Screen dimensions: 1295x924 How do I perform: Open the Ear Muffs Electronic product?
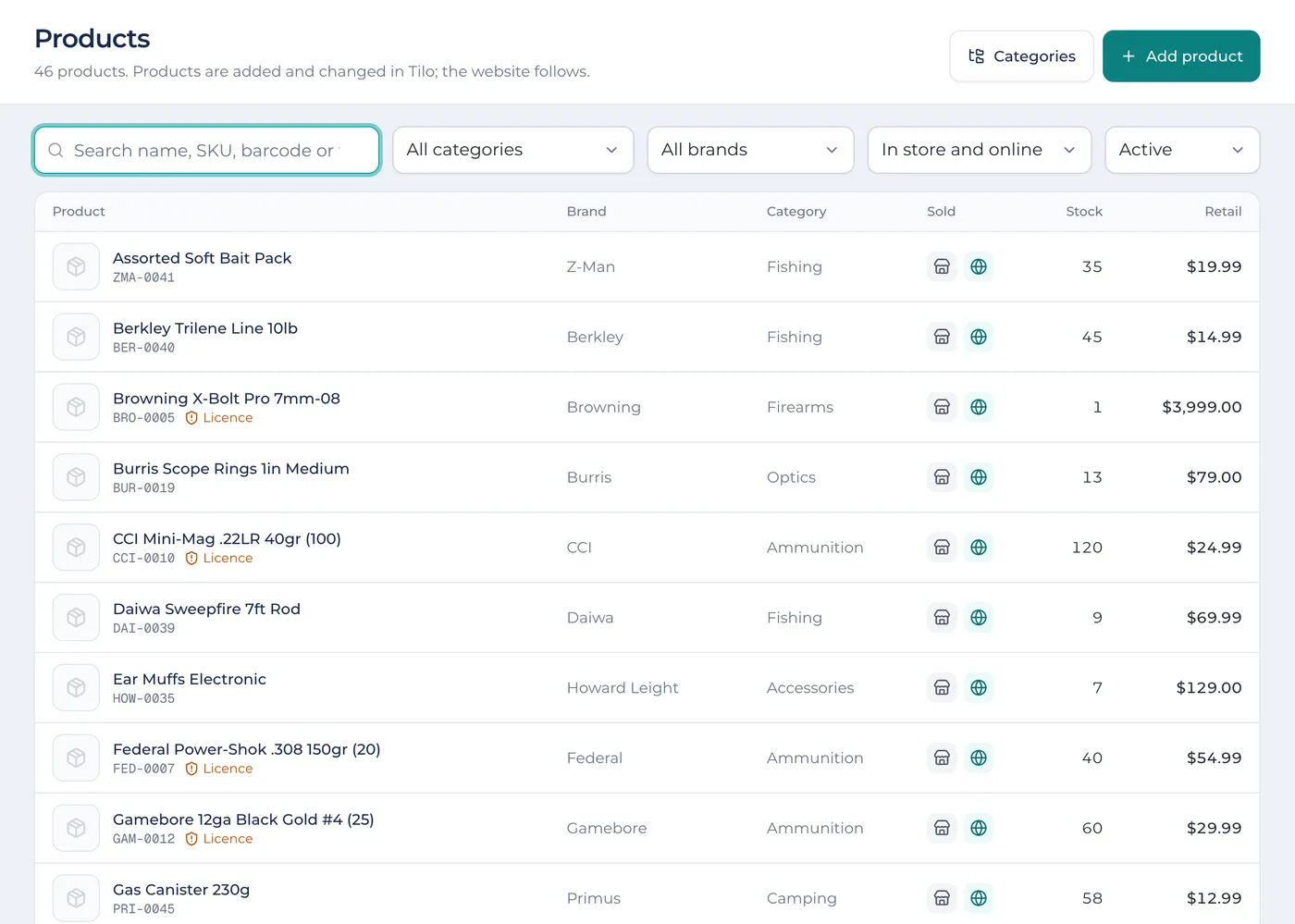point(190,679)
